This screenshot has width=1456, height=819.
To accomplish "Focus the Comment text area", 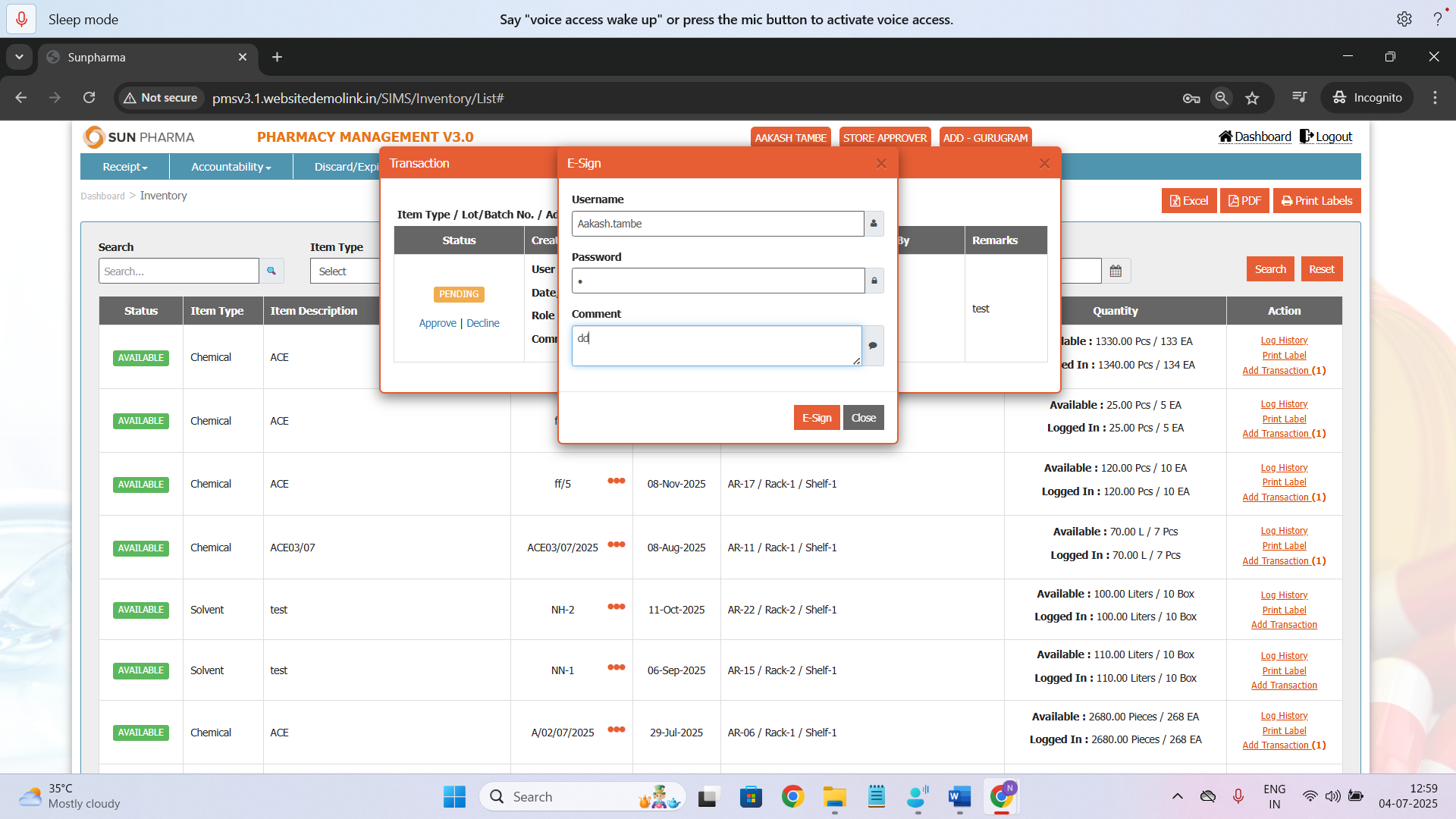I will (716, 346).
